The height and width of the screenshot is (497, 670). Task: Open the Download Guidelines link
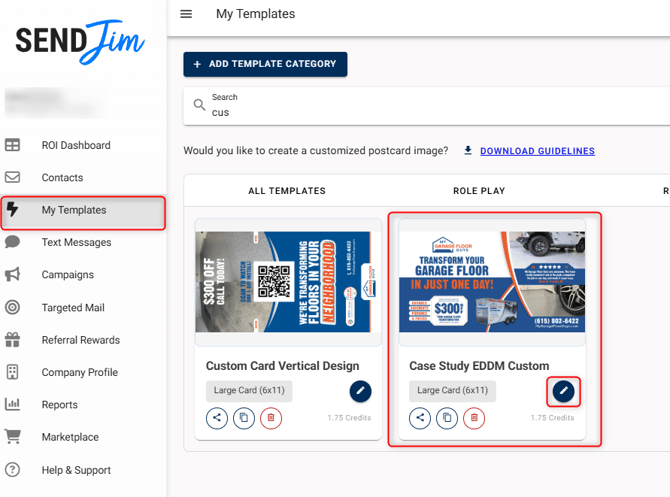537,151
